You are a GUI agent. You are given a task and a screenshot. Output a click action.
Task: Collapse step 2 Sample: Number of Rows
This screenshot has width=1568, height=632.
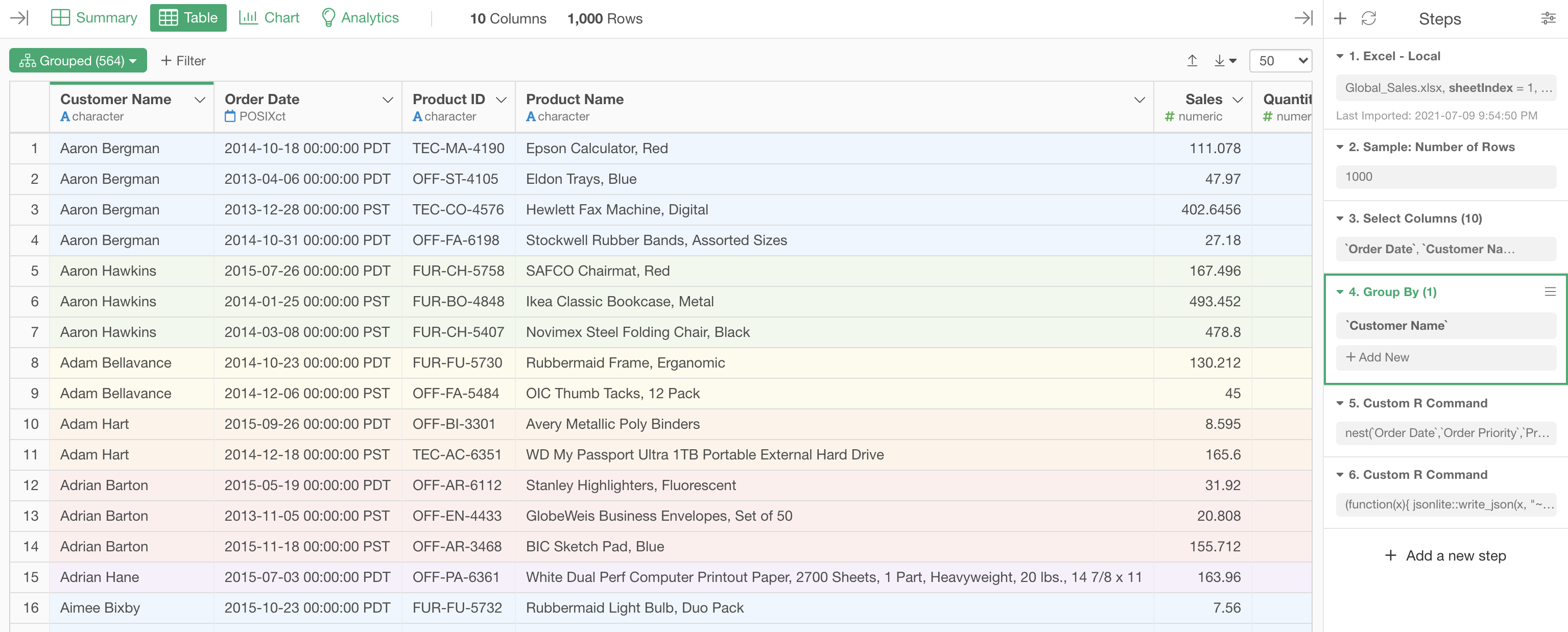(x=1340, y=147)
